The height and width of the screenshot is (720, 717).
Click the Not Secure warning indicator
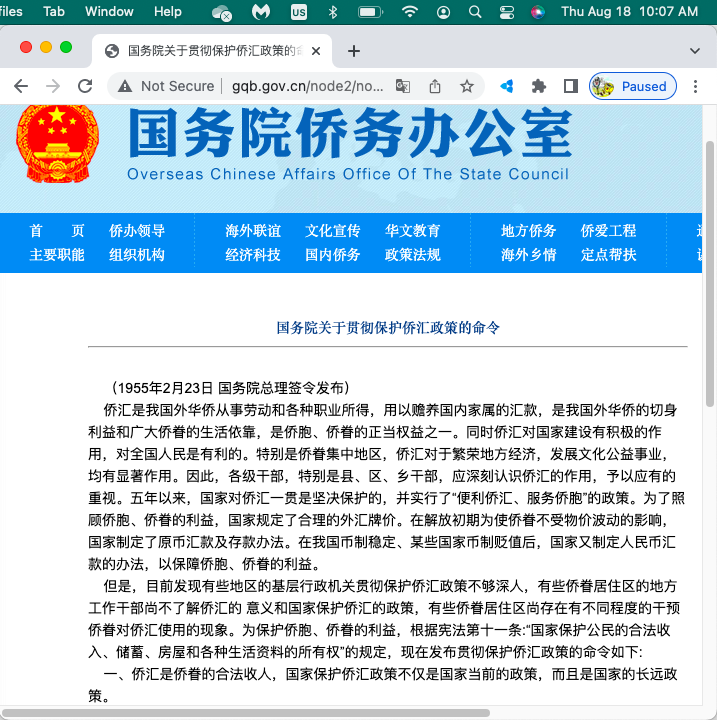tap(166, 87)
